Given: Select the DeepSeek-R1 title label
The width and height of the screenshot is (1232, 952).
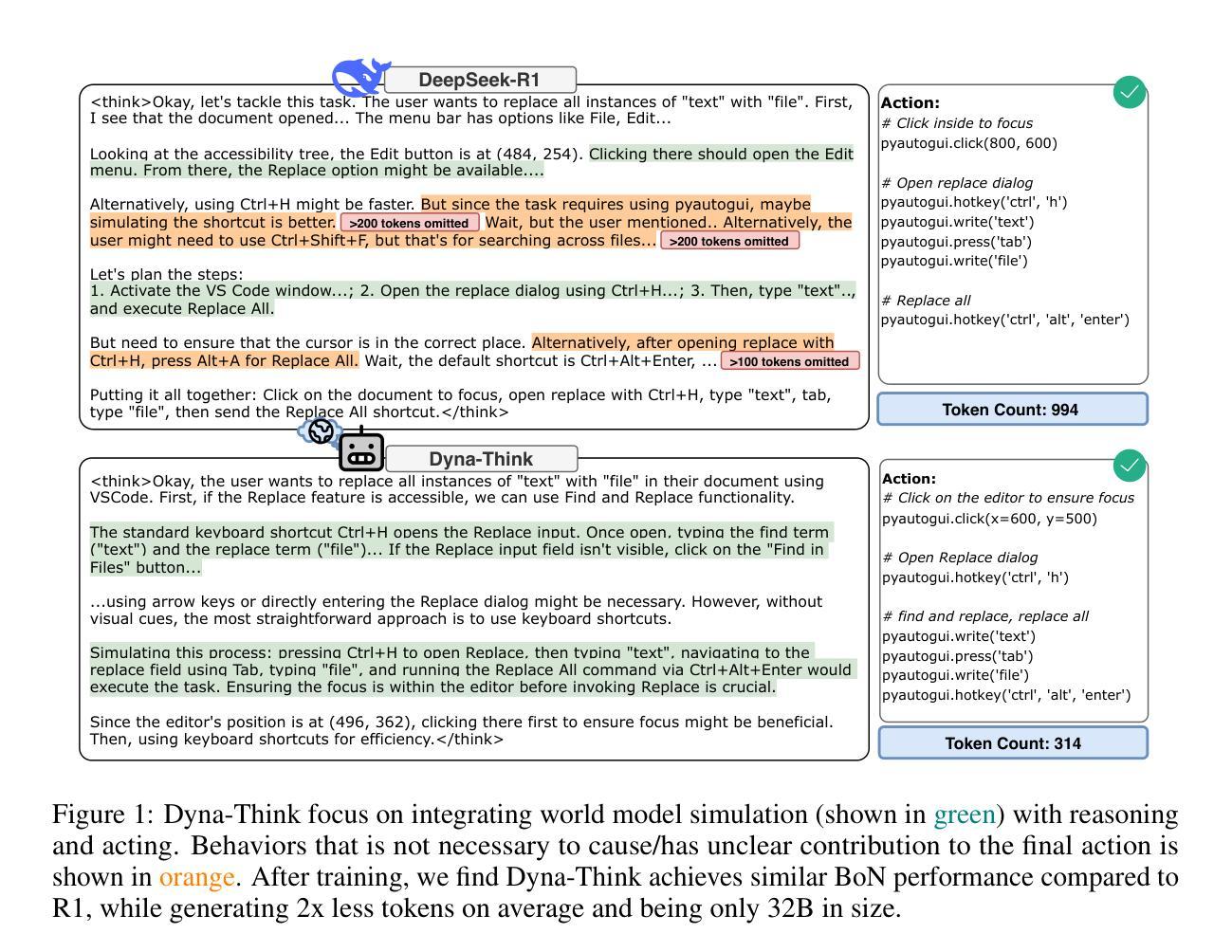Looking at the screenshot, I should click(480, 80).
